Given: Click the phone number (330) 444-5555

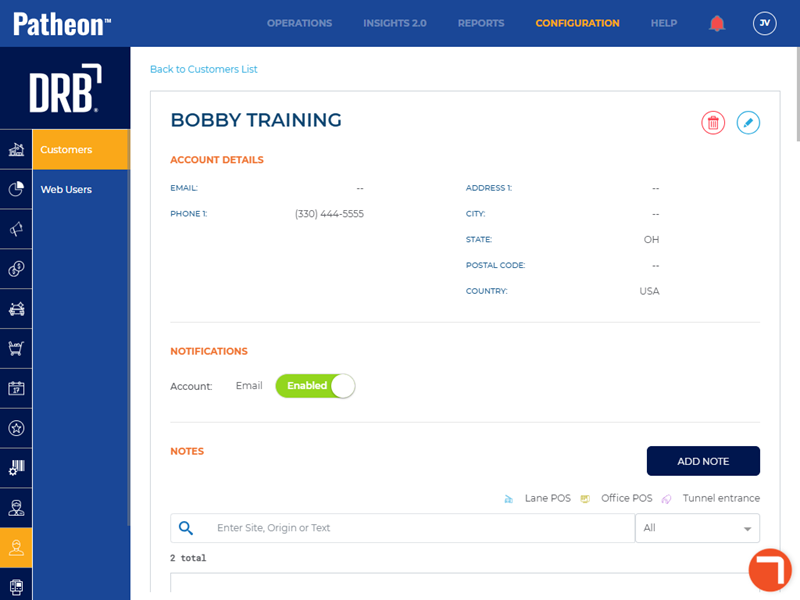Looking at the screenshot, I should [329, 214].
